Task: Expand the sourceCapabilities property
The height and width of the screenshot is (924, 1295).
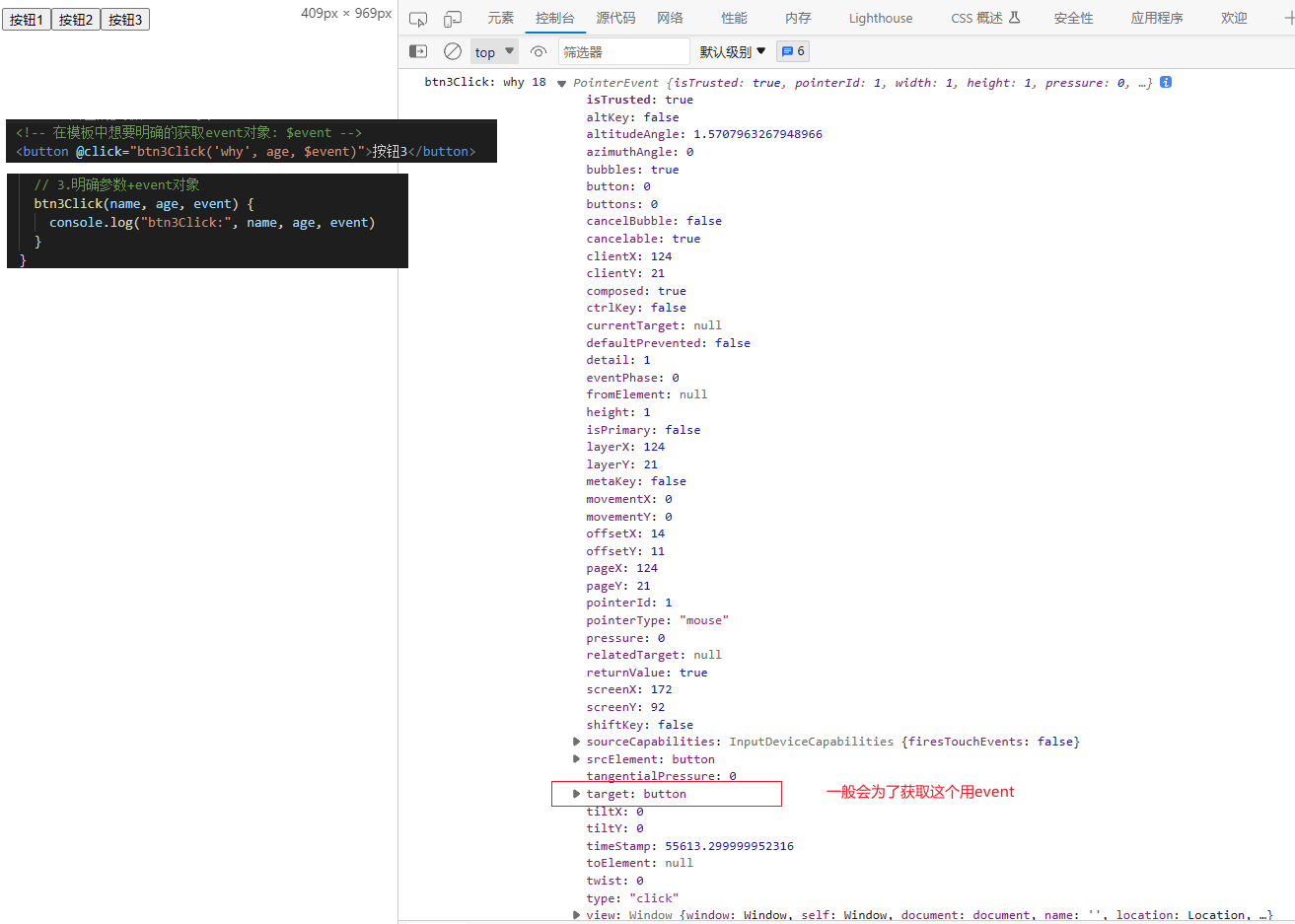Action: [x=577, y=742]
